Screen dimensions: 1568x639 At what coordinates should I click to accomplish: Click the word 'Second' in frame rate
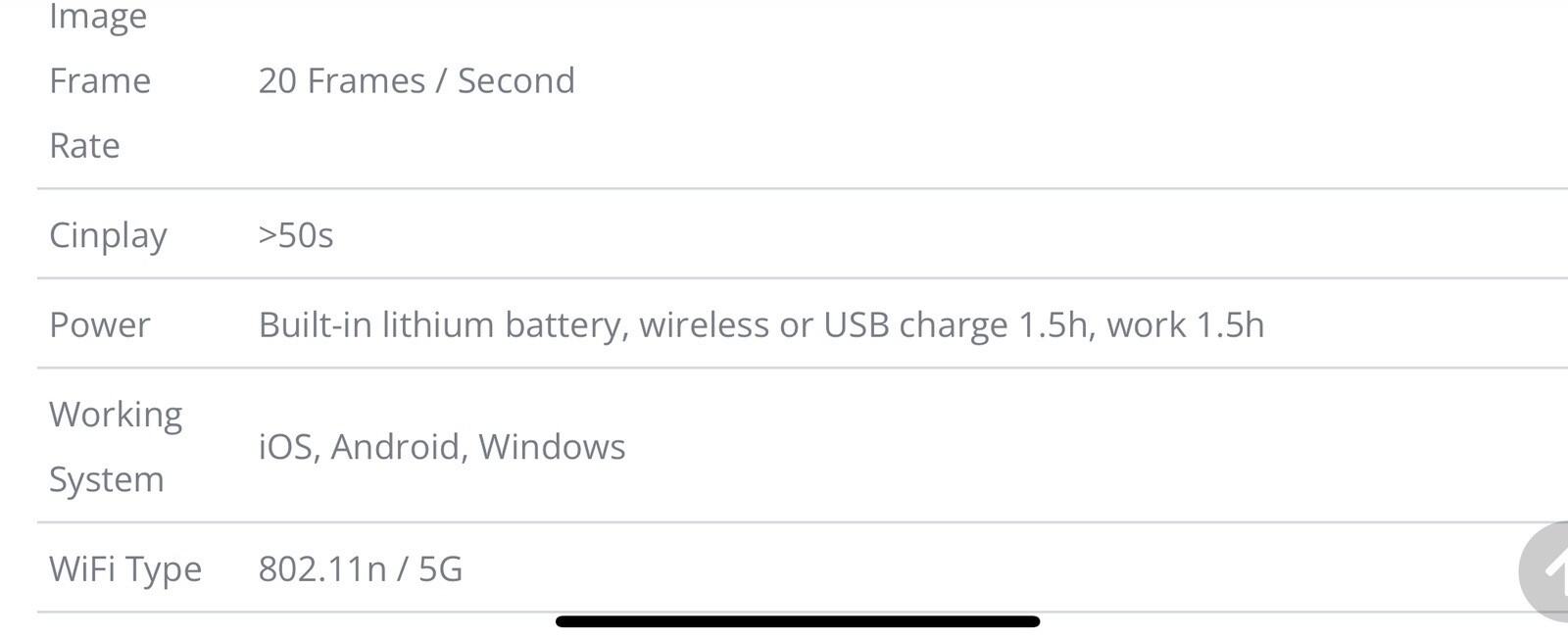click(x=516, y=80)
